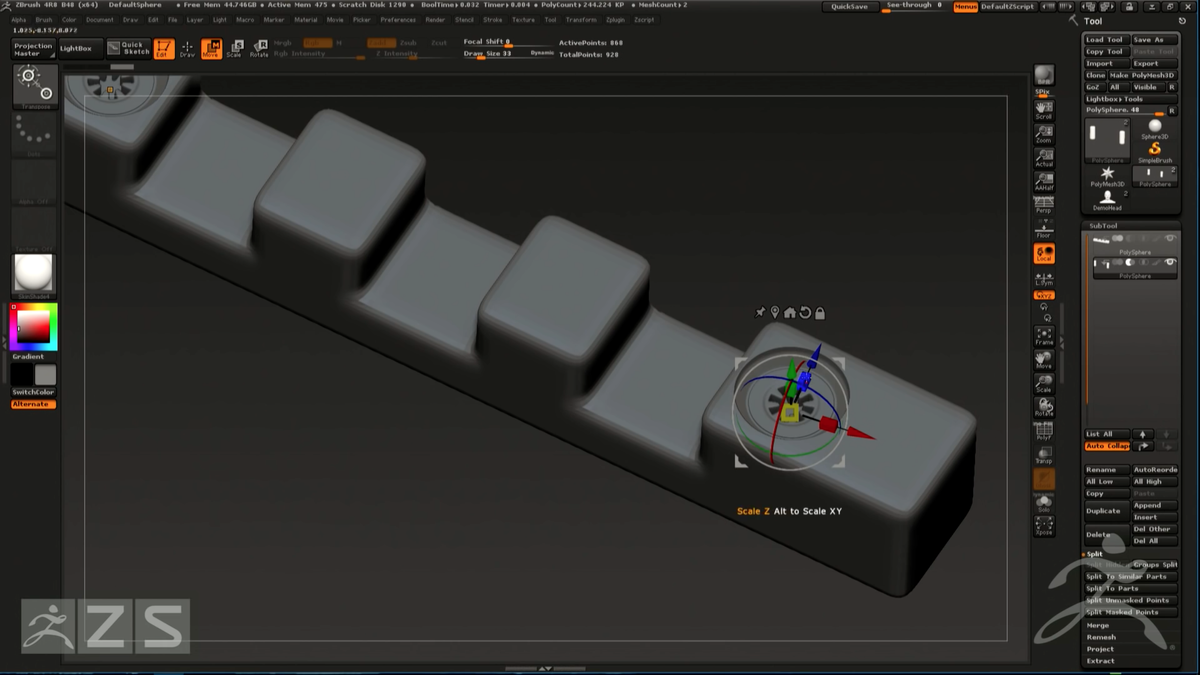The height and width of the screenshot is (675, 1200).
Task: Open the Tool menu in the menu bar
Action: 549,18
